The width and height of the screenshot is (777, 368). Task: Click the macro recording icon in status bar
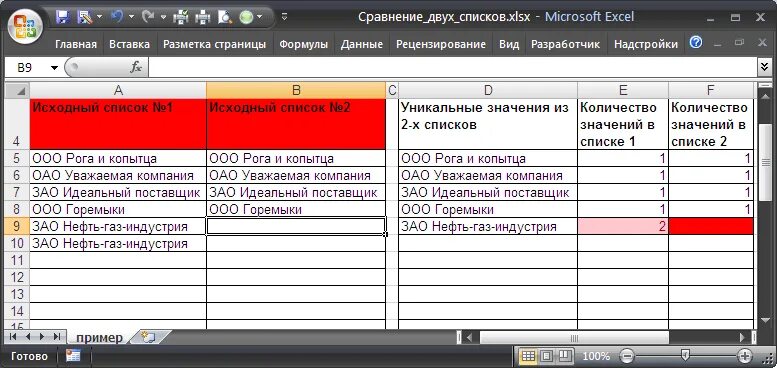pos(73,356)
